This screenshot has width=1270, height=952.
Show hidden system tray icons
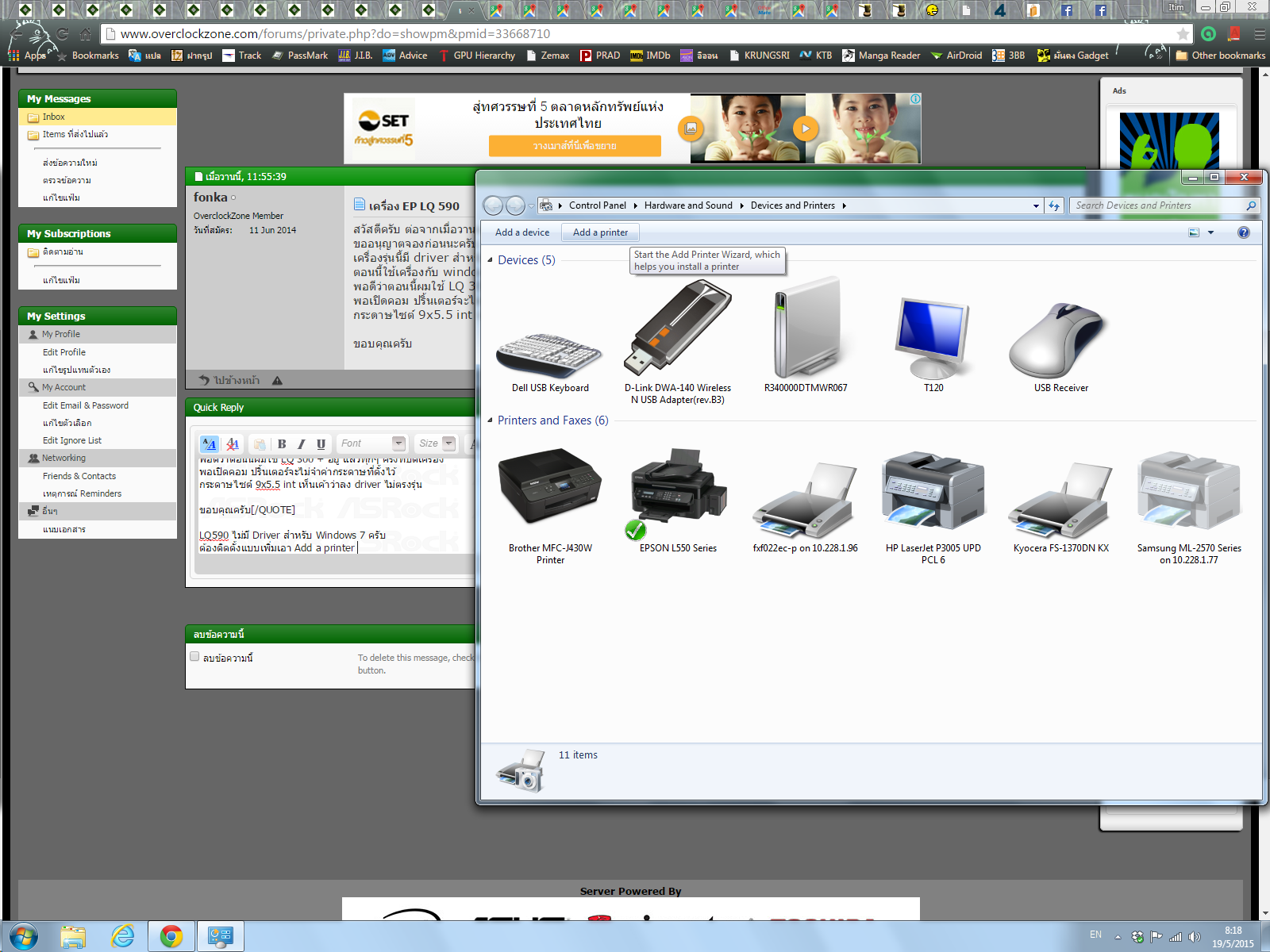pyautogui.click(x=1118, y=937)
